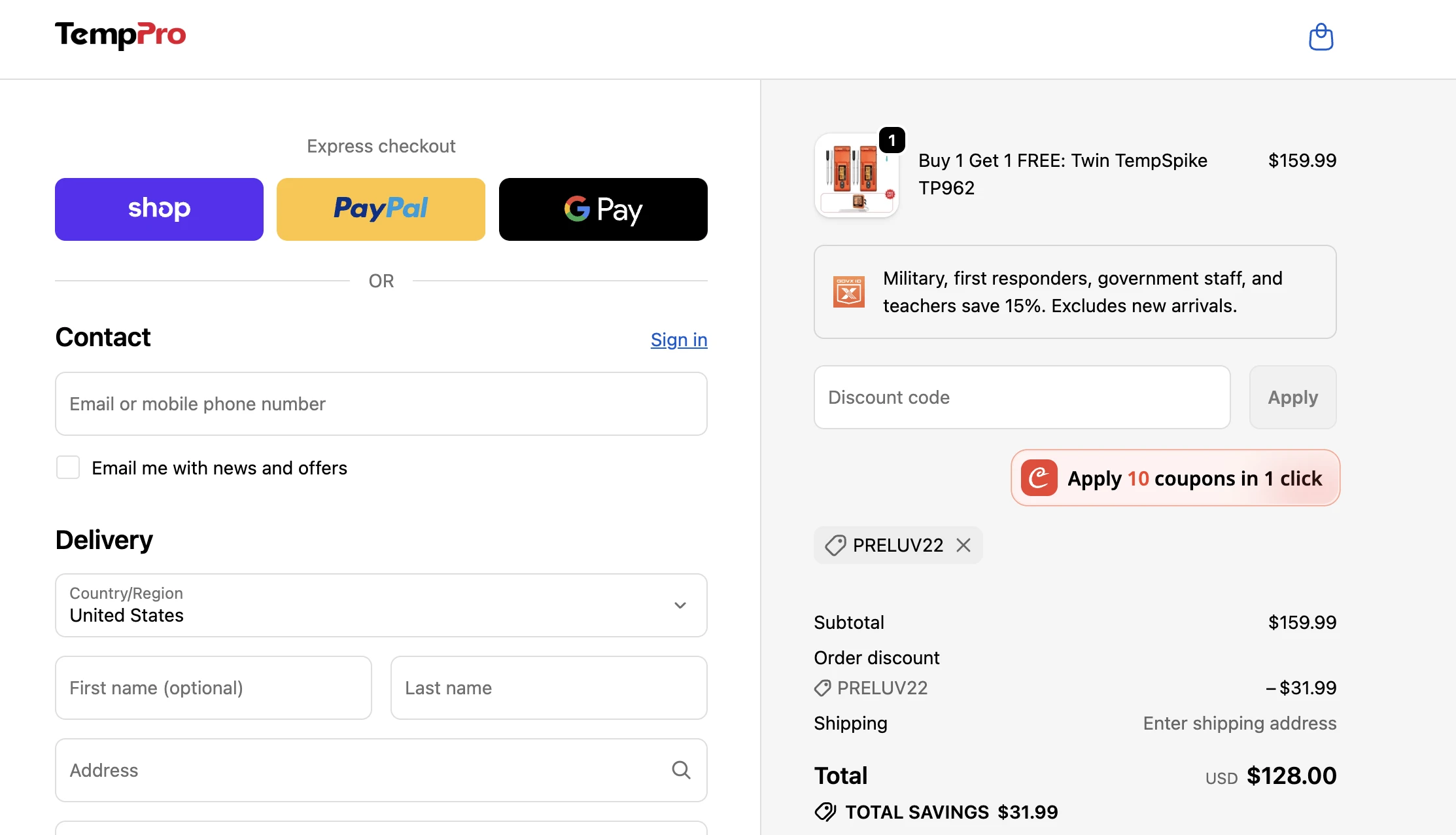Remove the PRELUV22 discount code
Viewport: 1456px width, 835px height.
[963, 545]
